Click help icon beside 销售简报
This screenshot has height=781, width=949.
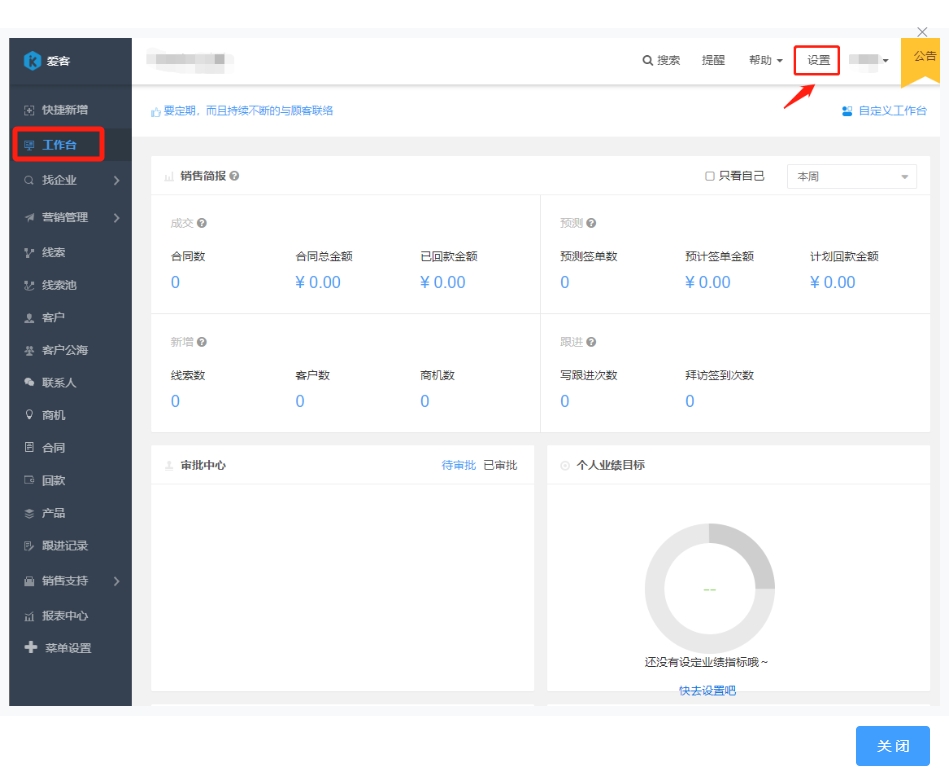tap(234, 176)
